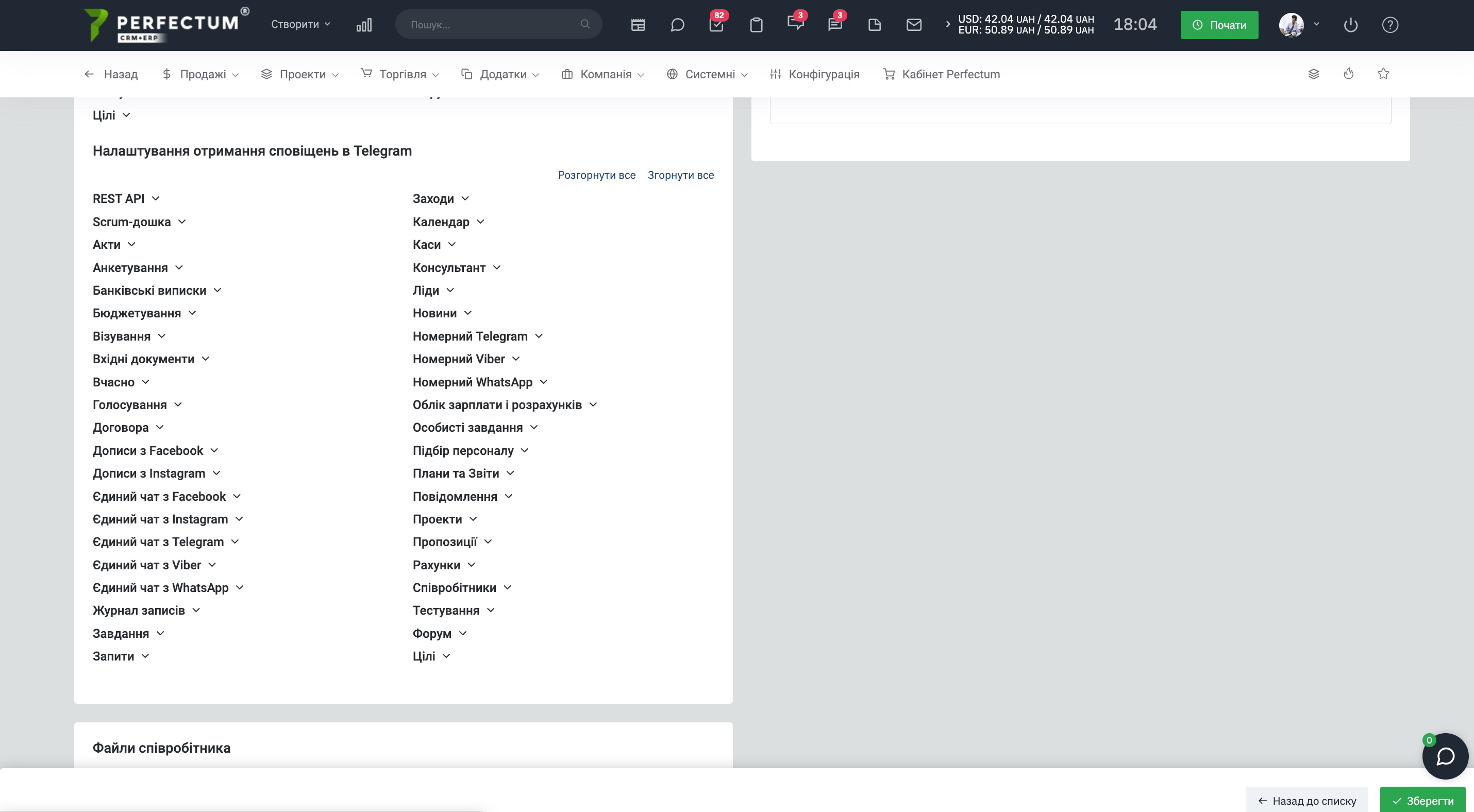This screenshot has height=812, width=1474.
Task: Open the mail envelope icon
Action: point(914,25)
